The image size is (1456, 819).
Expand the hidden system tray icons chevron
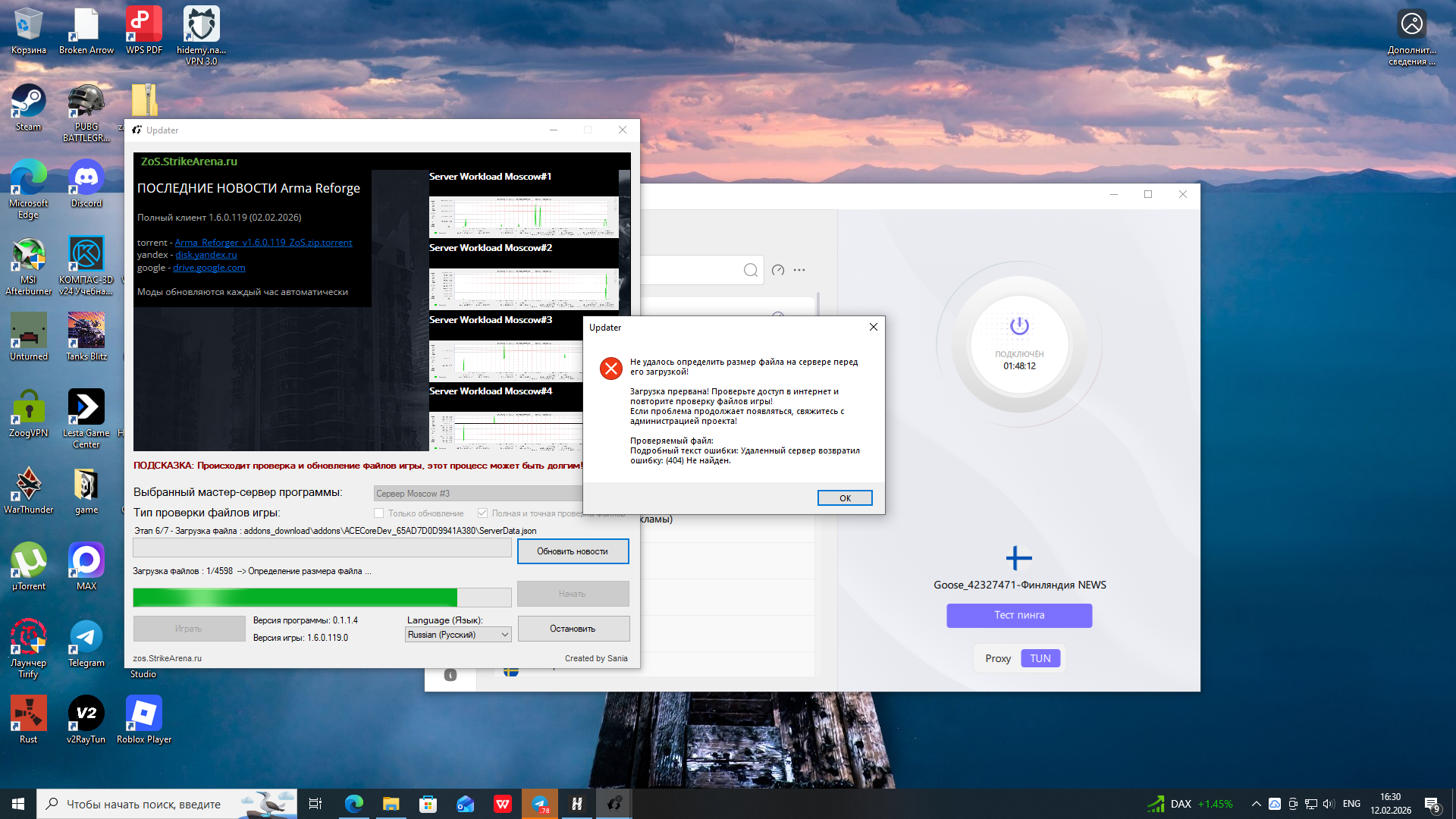tap(1256, 804)
